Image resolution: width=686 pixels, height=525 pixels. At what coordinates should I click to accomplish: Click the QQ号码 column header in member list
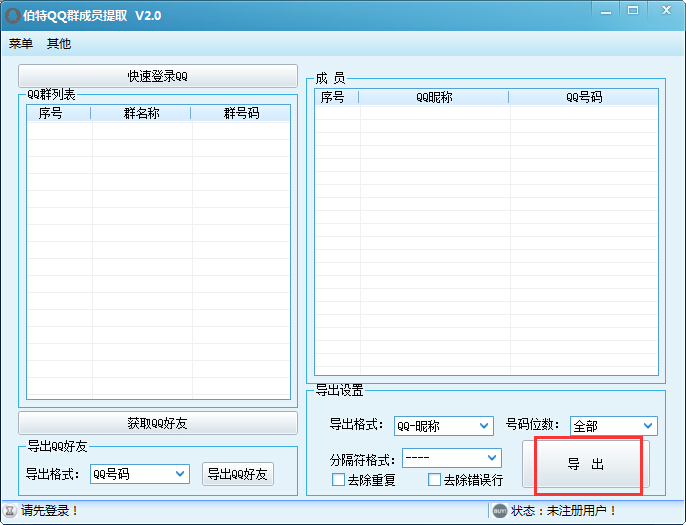click(x=584, y=97)
